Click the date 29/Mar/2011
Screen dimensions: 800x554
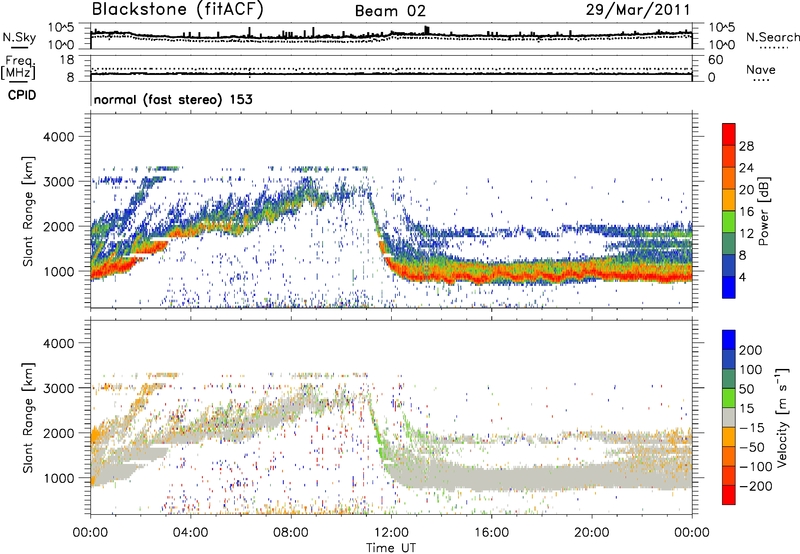638,10
